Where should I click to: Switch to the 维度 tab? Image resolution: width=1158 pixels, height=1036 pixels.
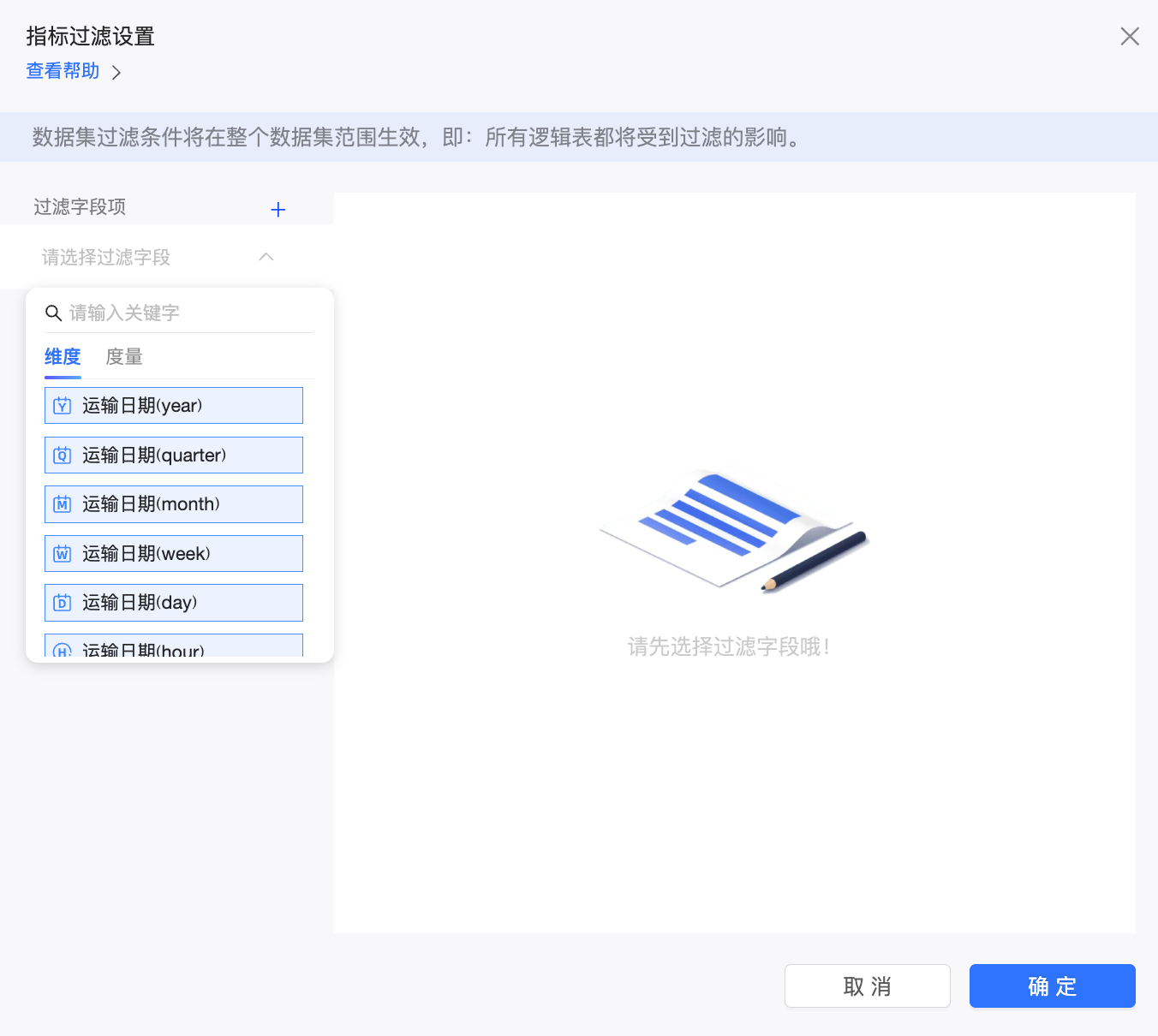(63, 357)
